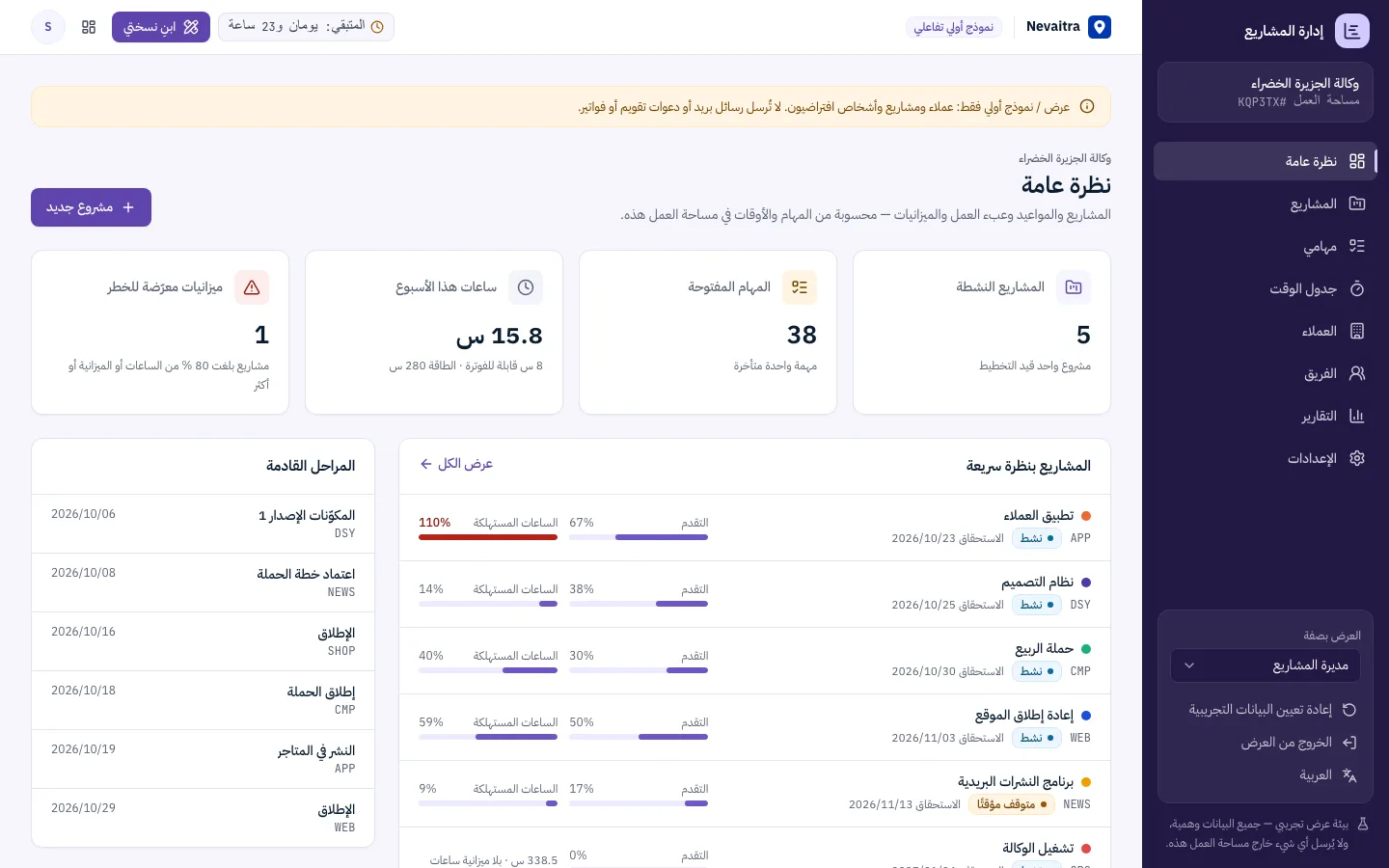Click the clock icon in المتبقي timer
The width and height of the screenshot is (1389, 868).
(x=377, y=27)
